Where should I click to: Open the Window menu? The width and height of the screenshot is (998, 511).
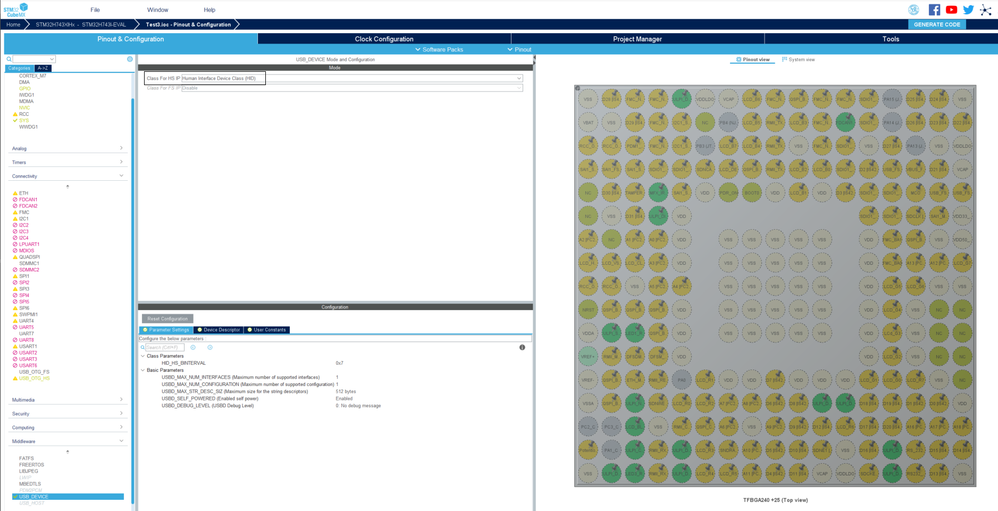point(157,10)
